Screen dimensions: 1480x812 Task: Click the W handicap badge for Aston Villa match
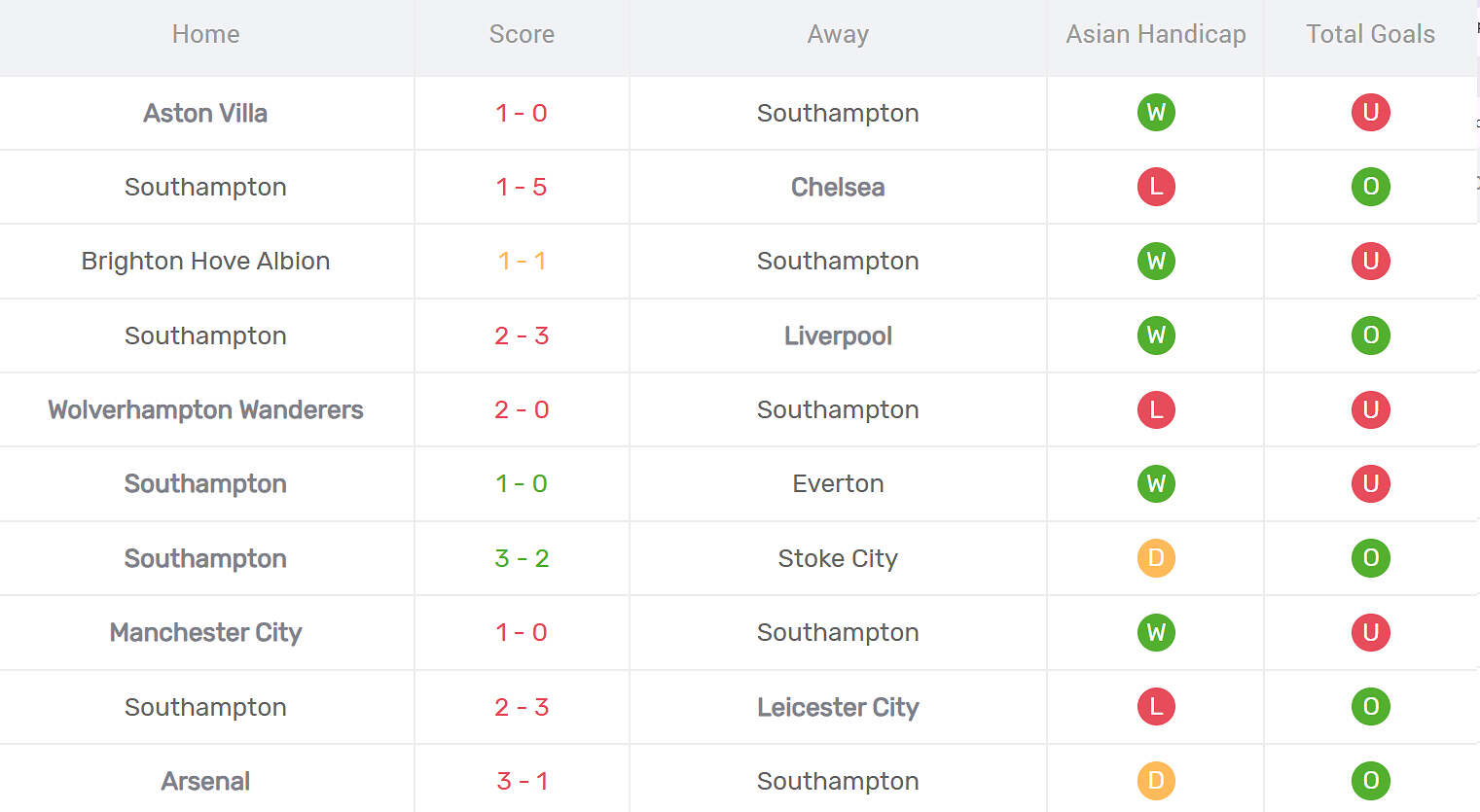point(1156,112)
